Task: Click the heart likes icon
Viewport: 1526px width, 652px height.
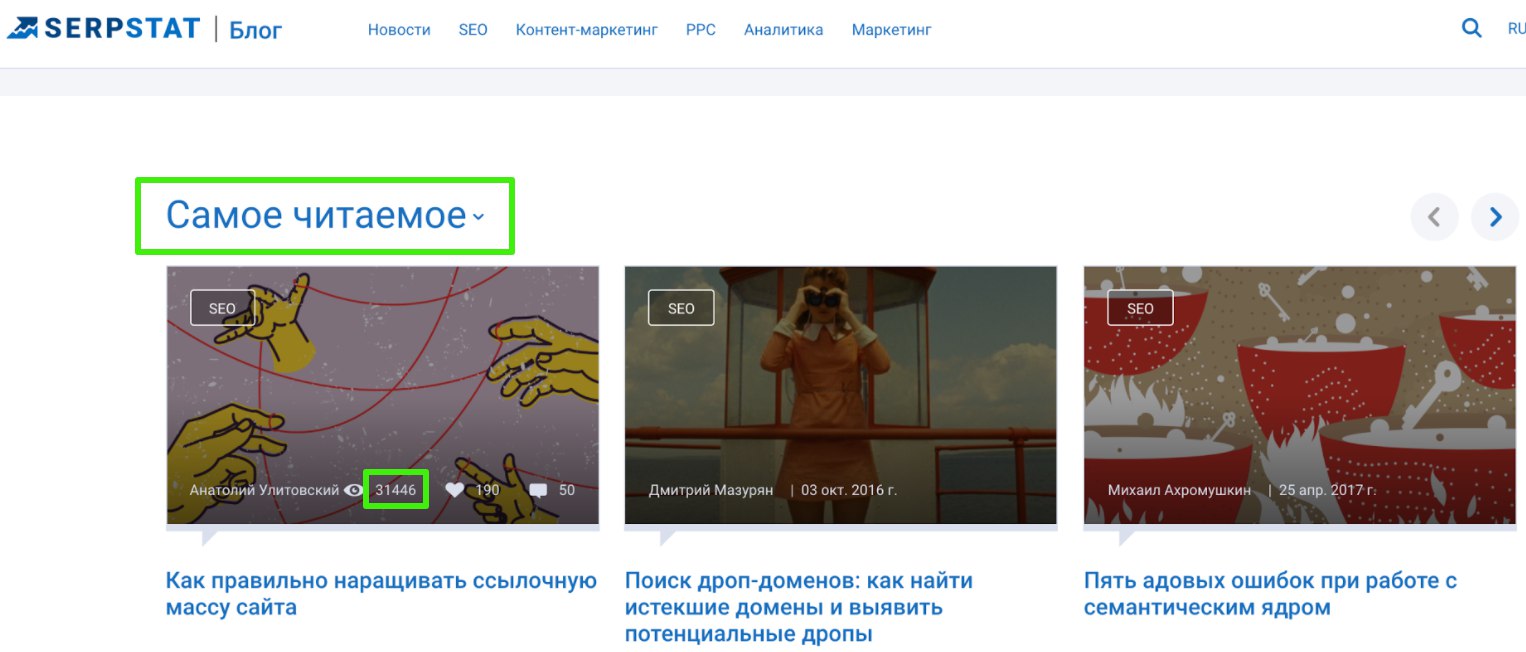Action: (x=454, y=490)
